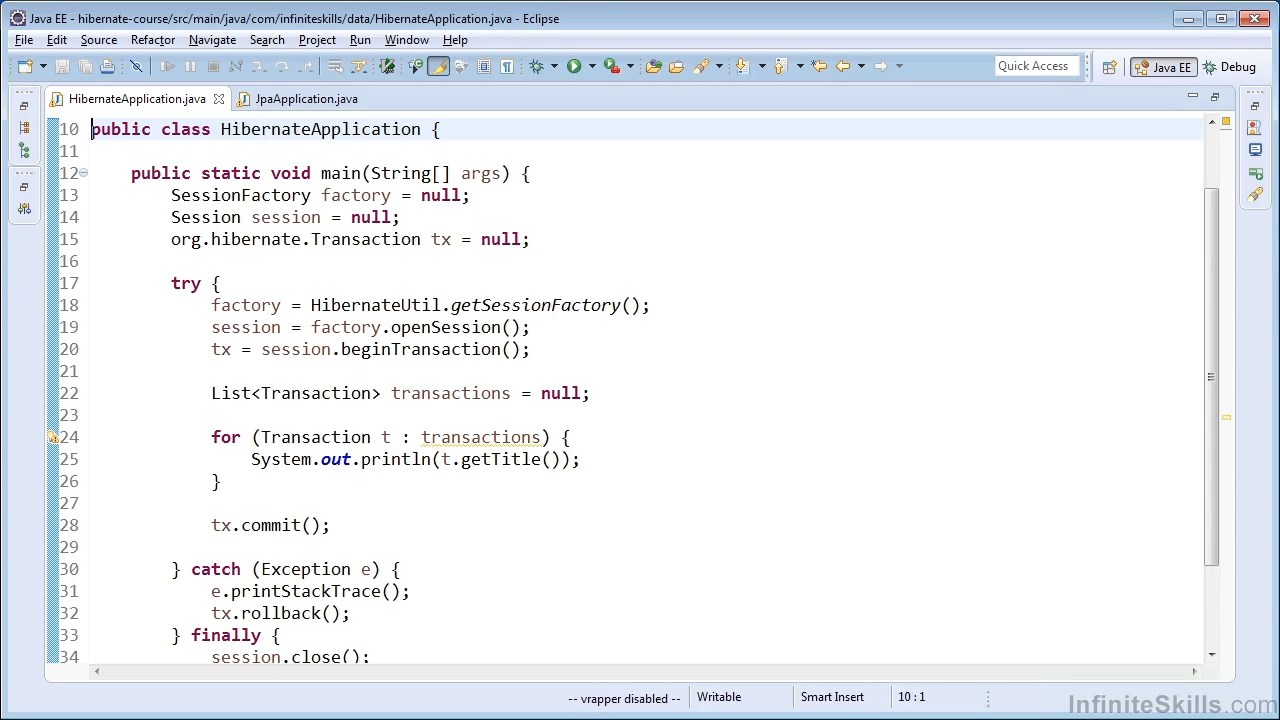The width and height of the screenshot is (1280, 720).
Task: Open the New wizard dropdown arrow
Action: [x=43, y=66]
